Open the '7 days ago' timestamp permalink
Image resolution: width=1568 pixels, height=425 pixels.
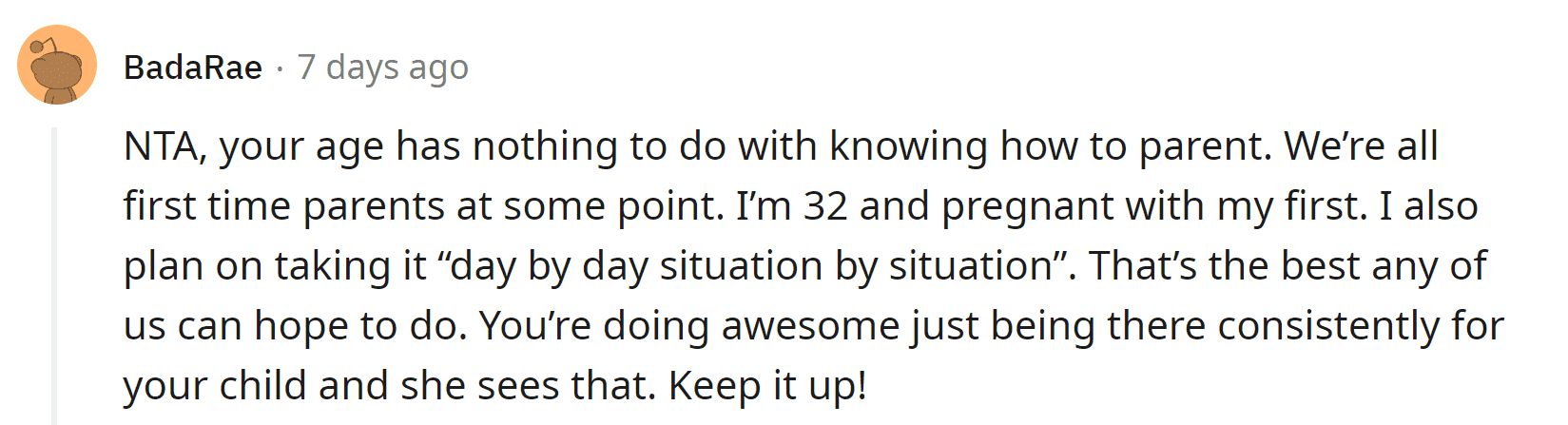(383, 68)
